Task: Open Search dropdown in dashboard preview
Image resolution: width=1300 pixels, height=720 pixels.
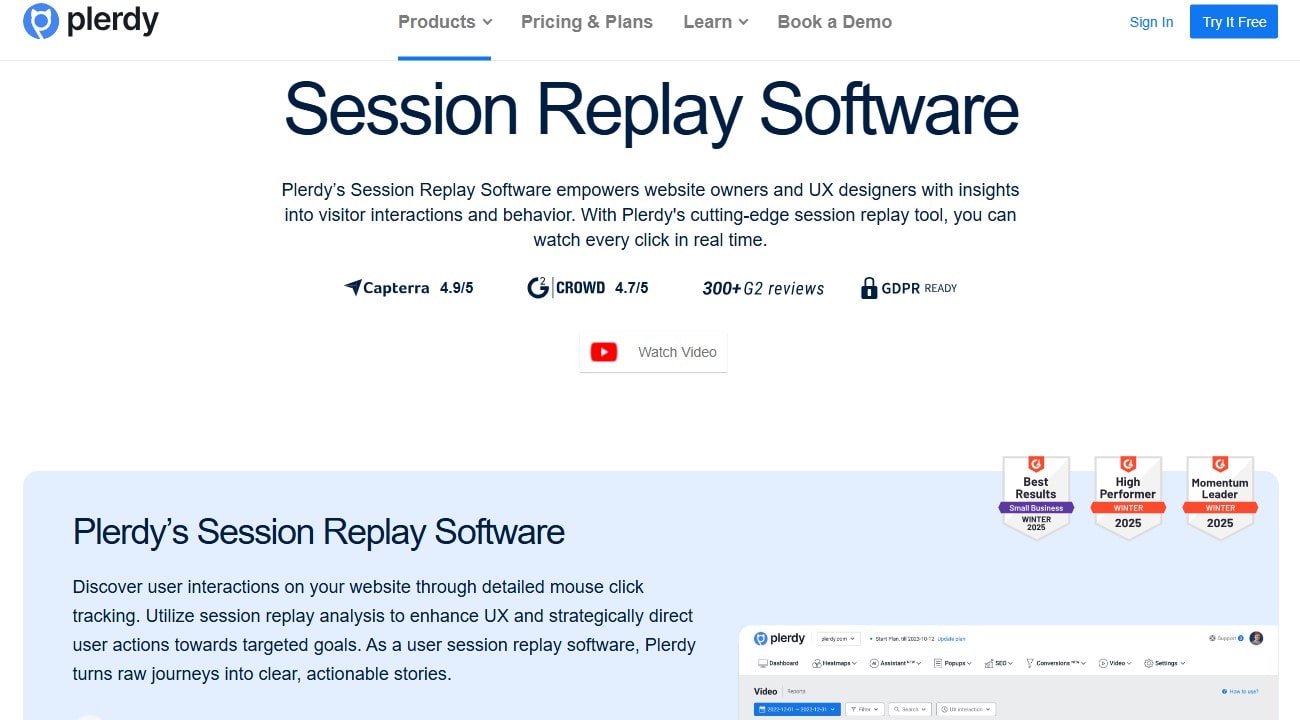Action: coord(910,709)
